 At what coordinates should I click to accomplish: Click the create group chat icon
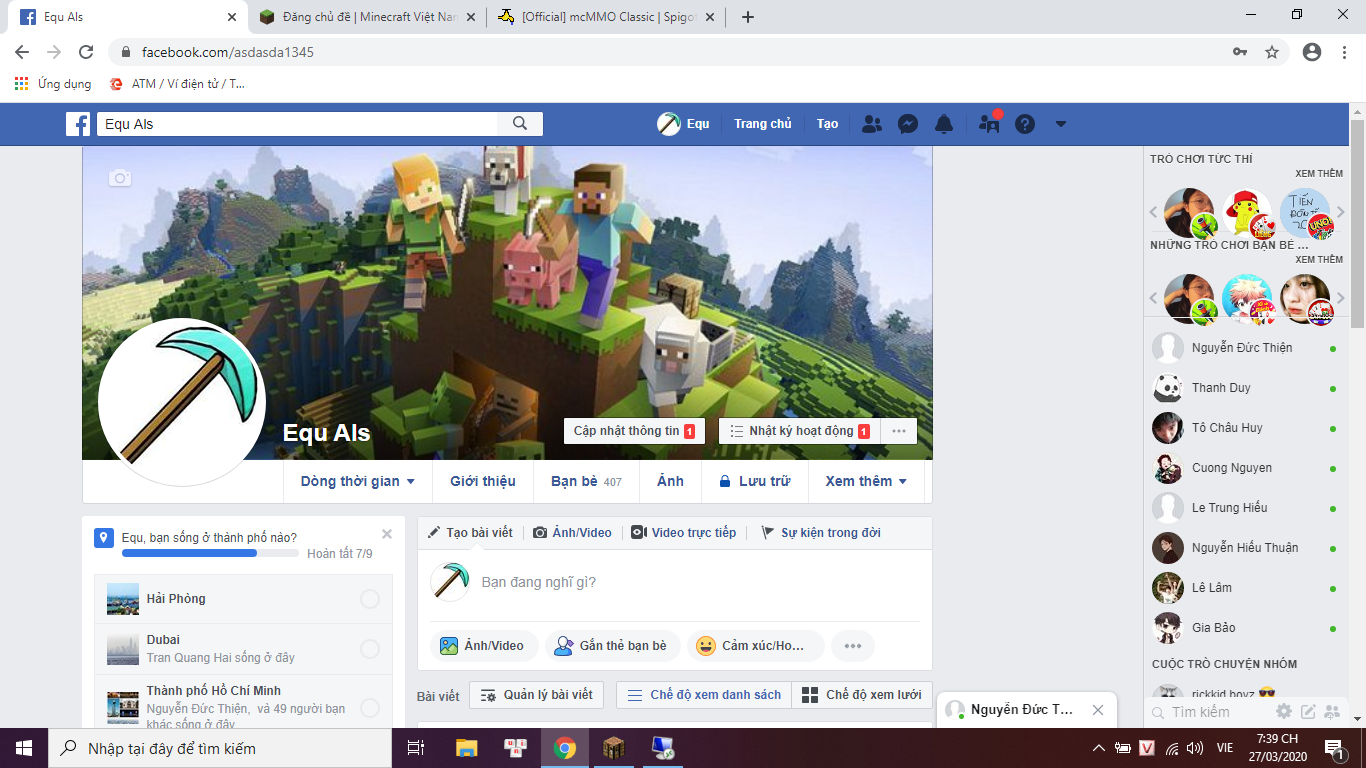coord(1332,712)
